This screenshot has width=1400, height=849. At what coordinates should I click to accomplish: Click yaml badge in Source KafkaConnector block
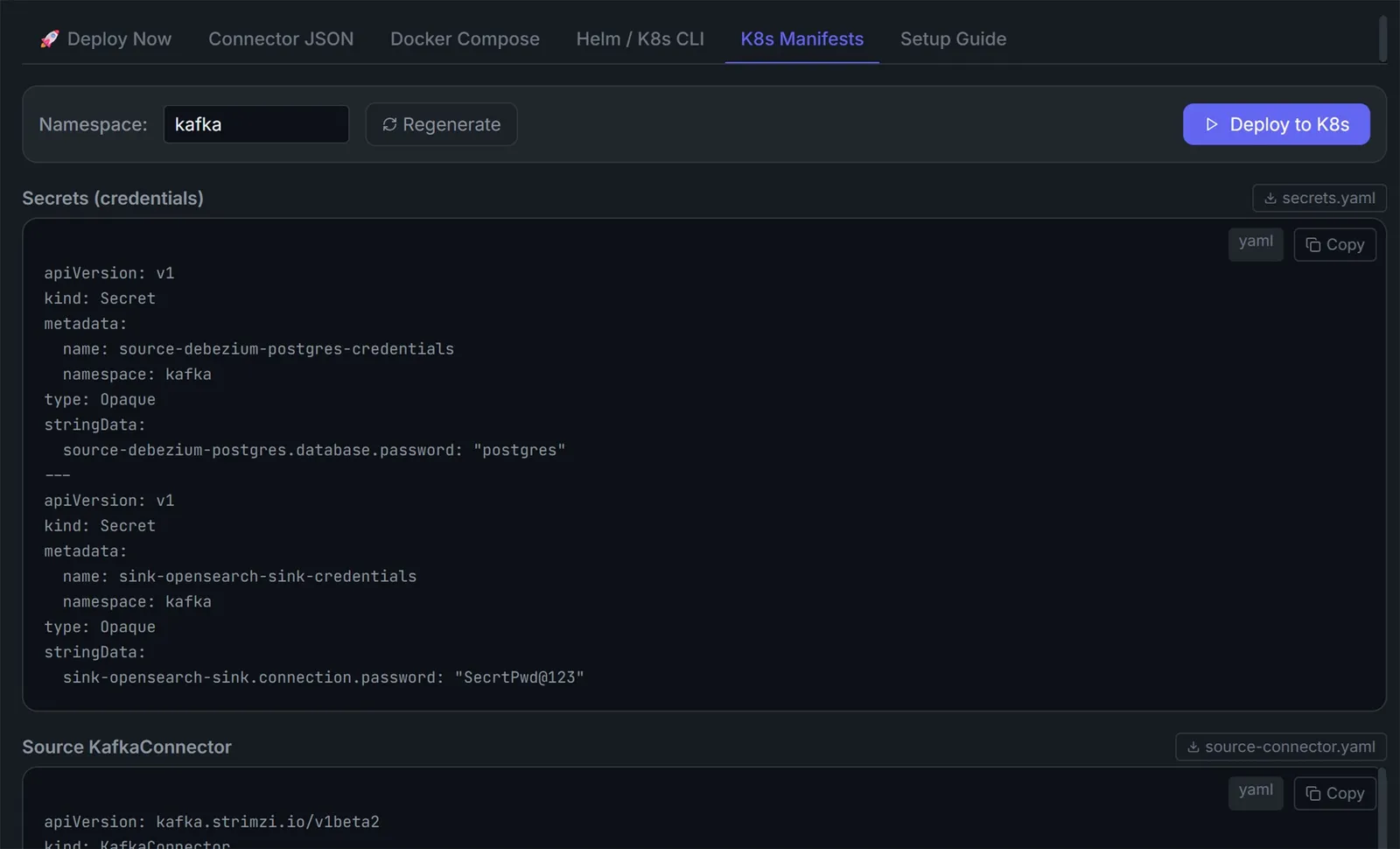pos(1256,792)
